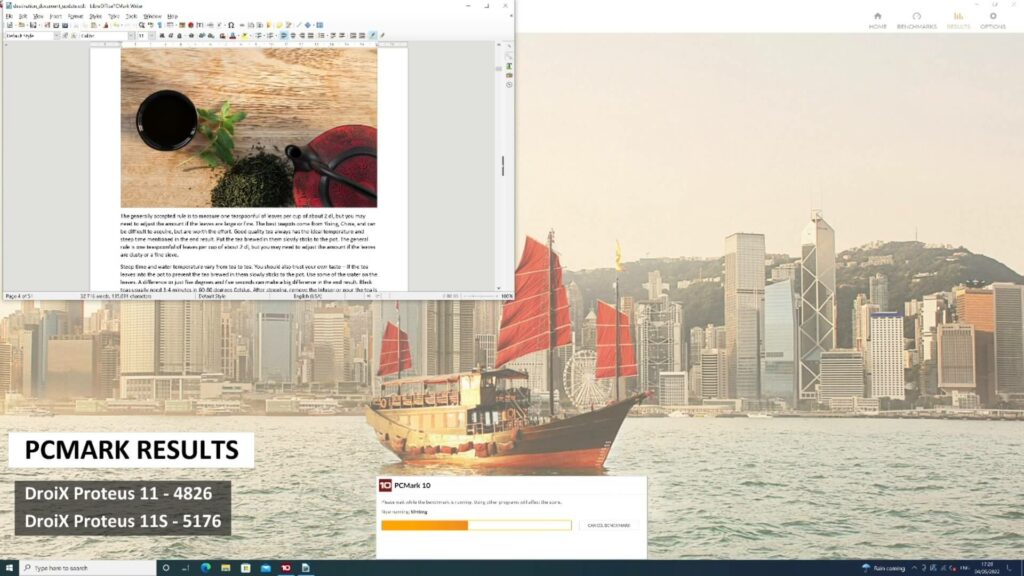Click the PCMark benchmark progress bar
The height and width of the screenshot is (576, 1024).
coord(476,525)
